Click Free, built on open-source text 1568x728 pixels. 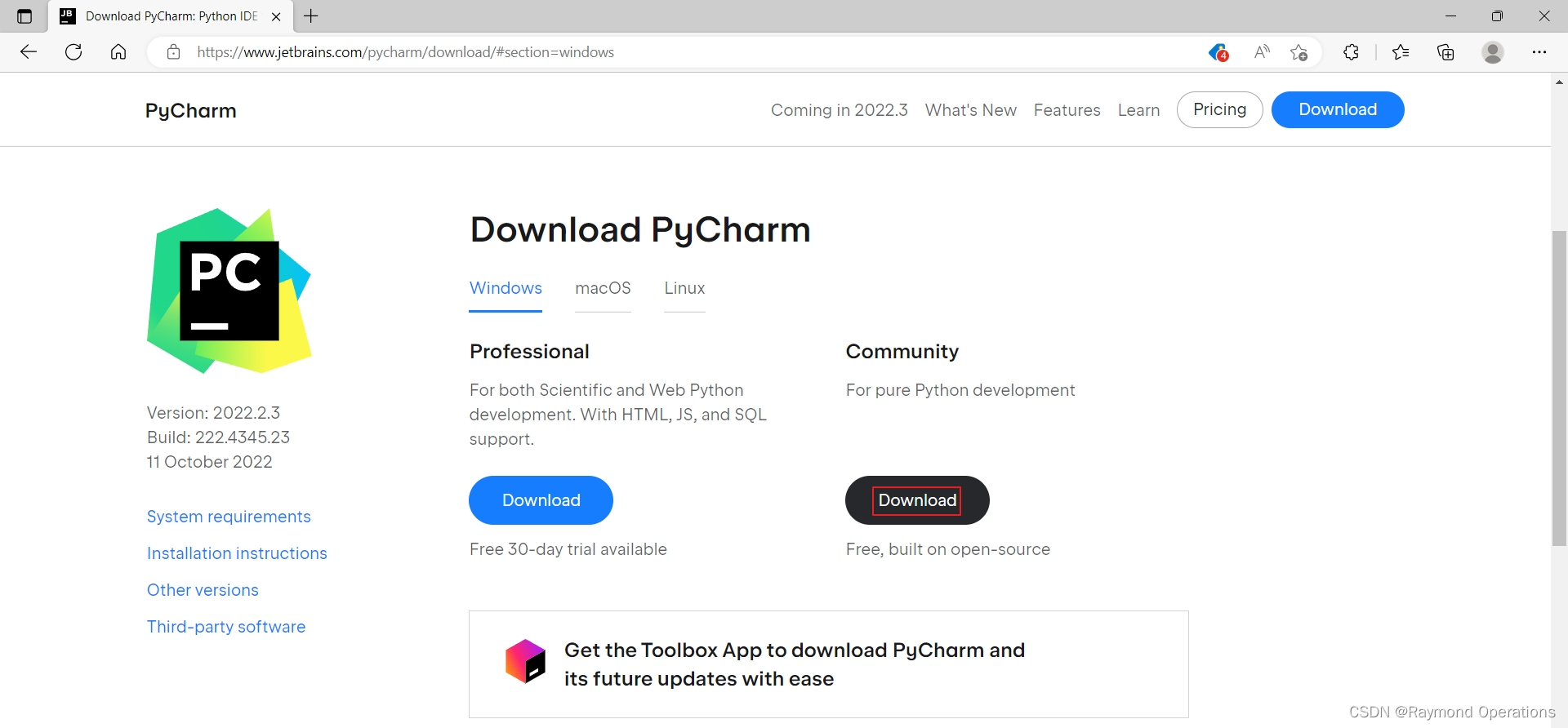948,549
